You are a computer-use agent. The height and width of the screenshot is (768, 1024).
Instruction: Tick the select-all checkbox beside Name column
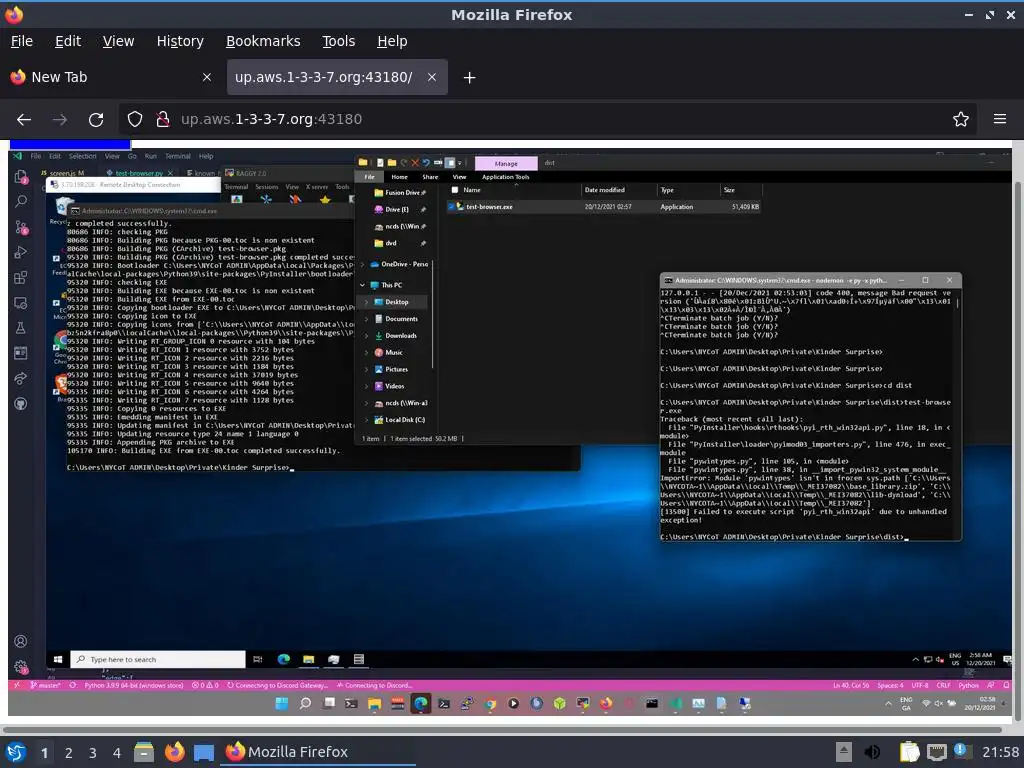coord(455,190)
